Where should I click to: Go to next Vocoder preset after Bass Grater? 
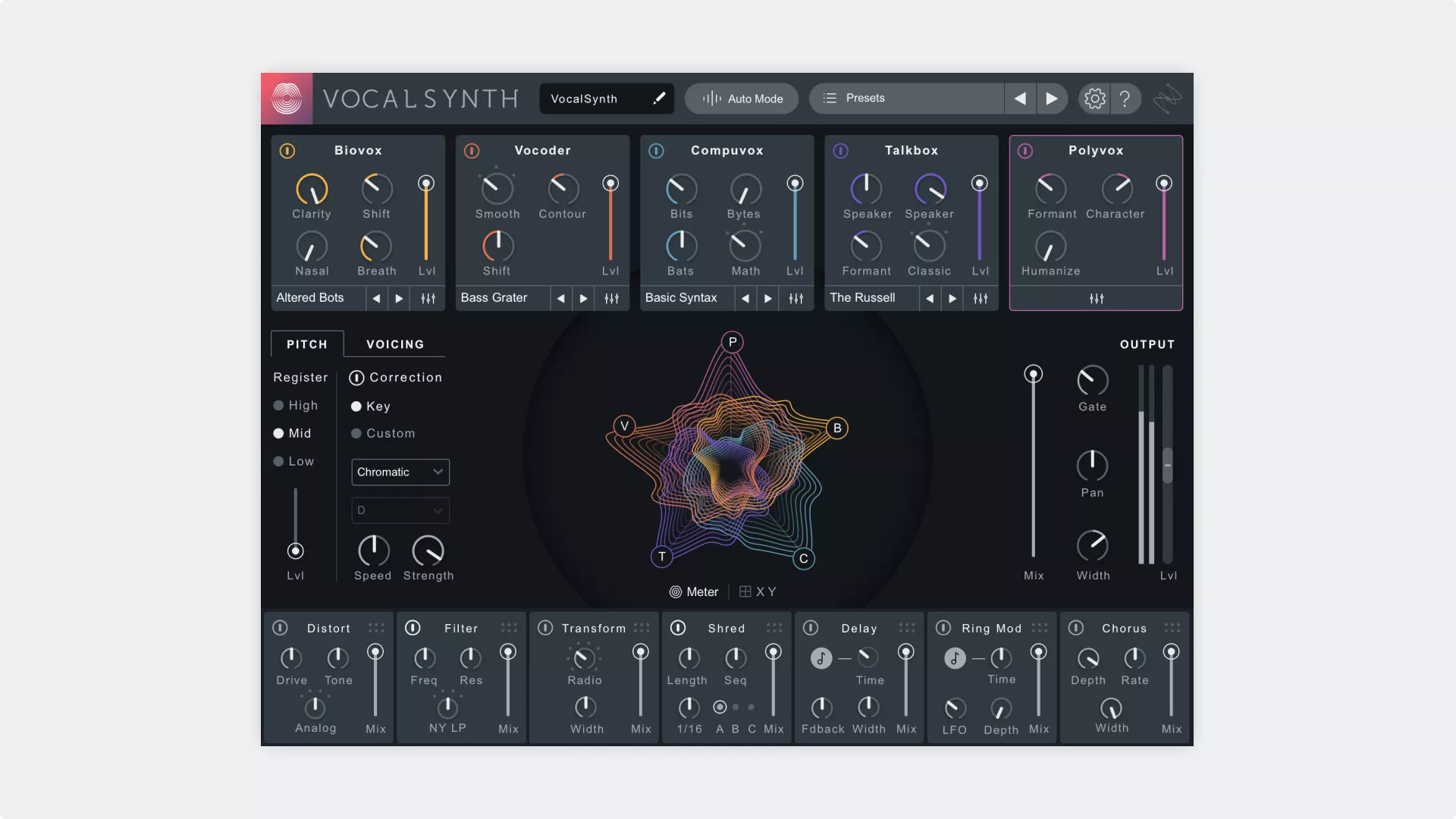click(583, 299)
